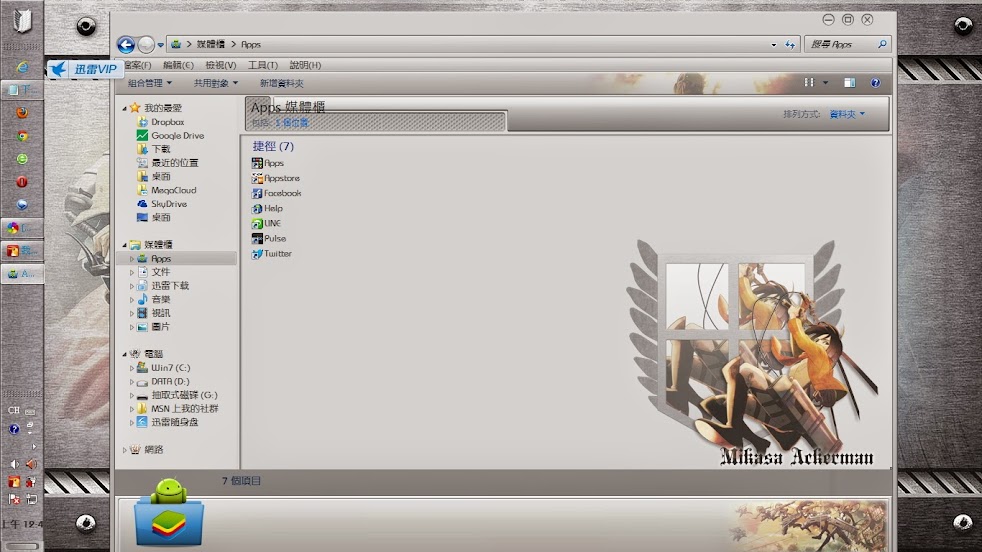The image size is (982, 552).
Task: Open the 編輯(E) menu
Action: pos(178,65)
